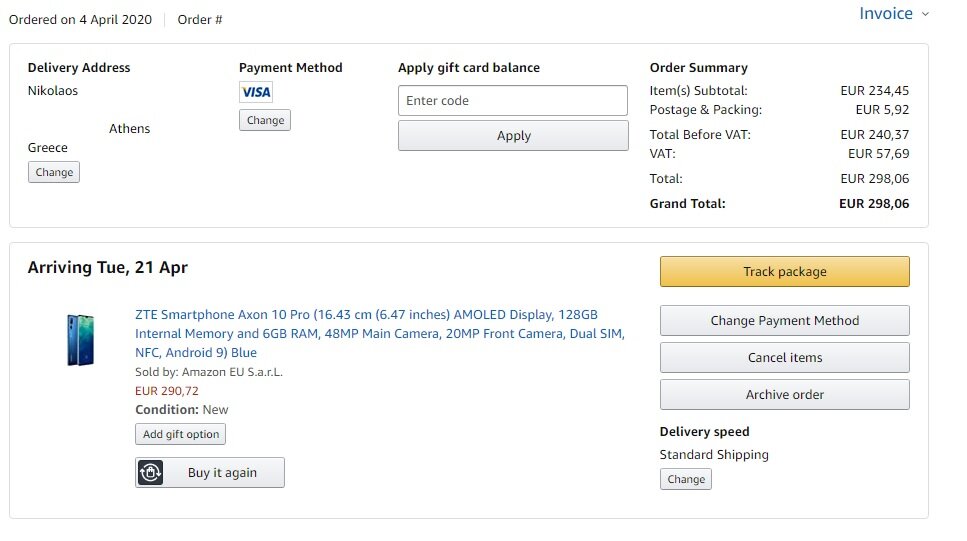The height and width of the screenshot is (541, 967).
Task: Click the Order # label
Action: pyautogui.click(x=200, y=20)
